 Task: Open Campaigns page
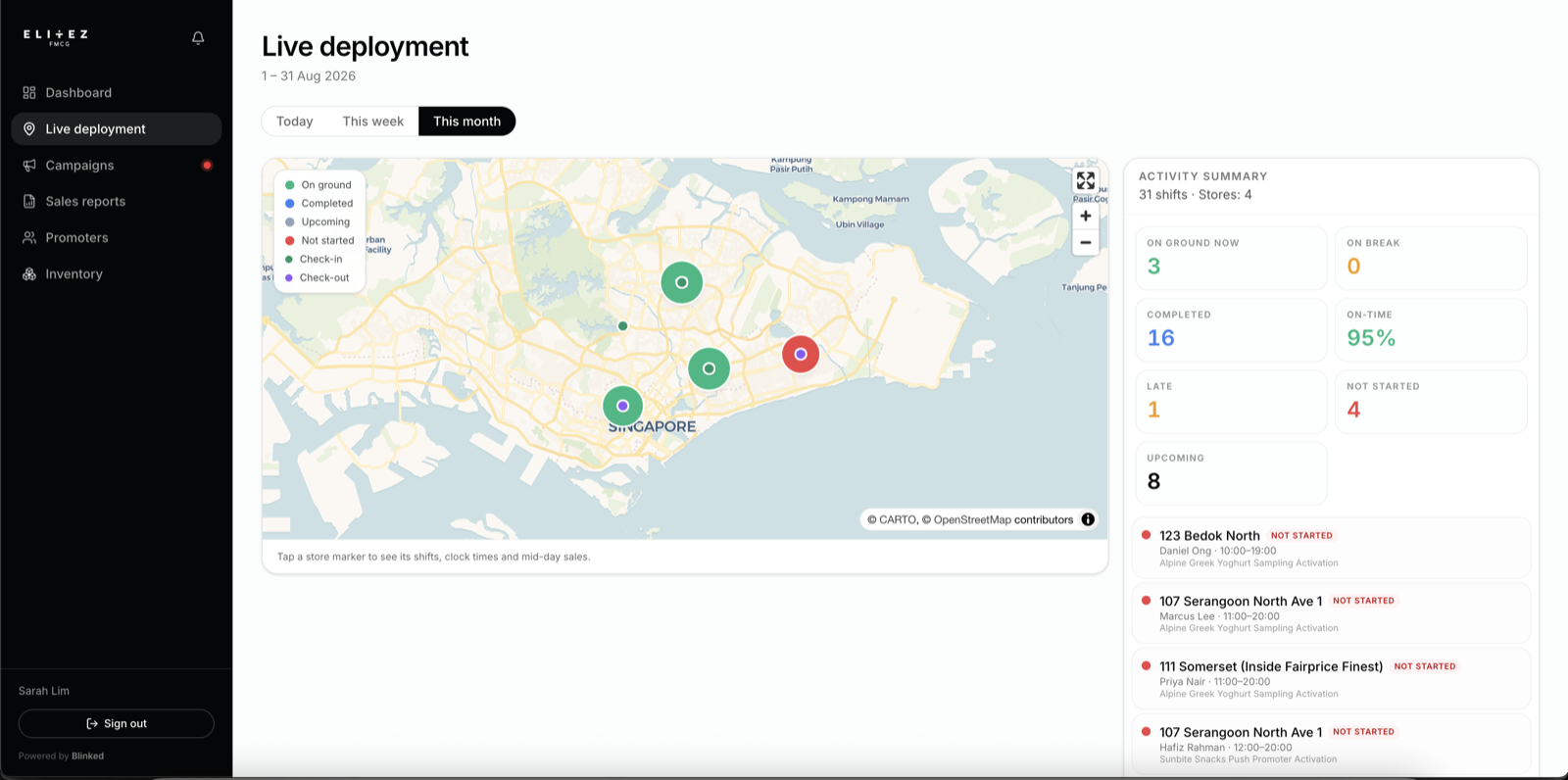point(116,165)
